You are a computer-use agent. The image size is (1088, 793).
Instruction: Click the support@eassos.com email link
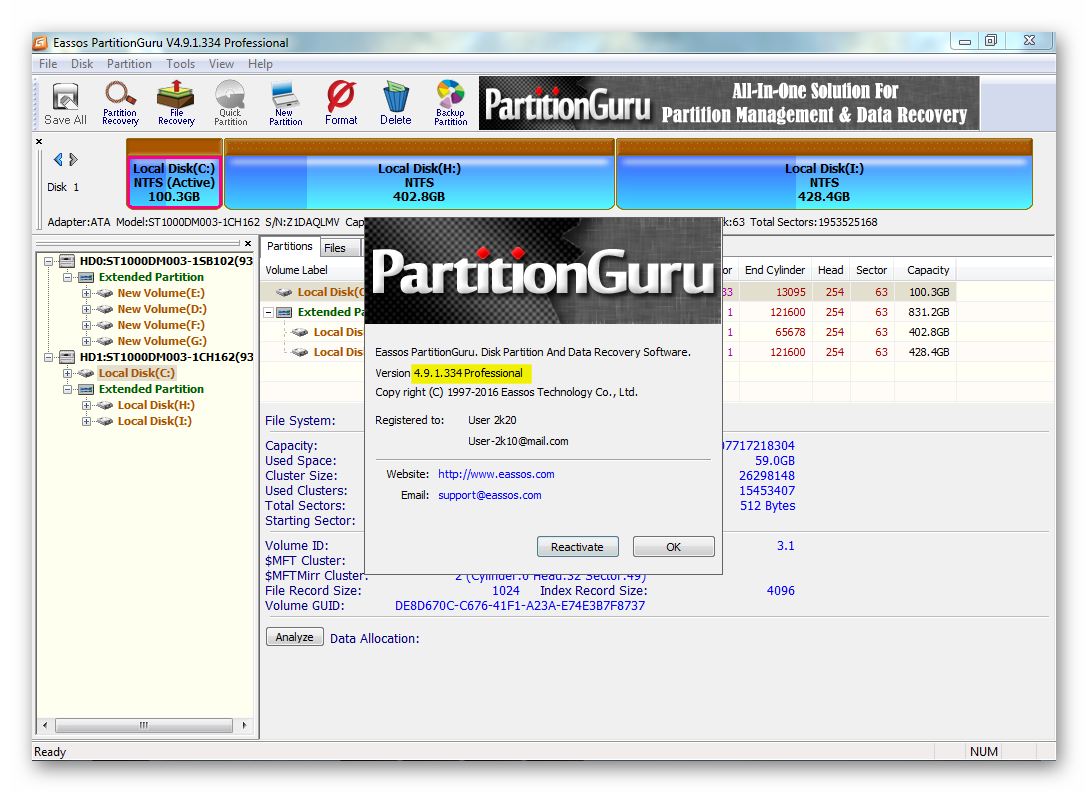[x=490, y=495]
